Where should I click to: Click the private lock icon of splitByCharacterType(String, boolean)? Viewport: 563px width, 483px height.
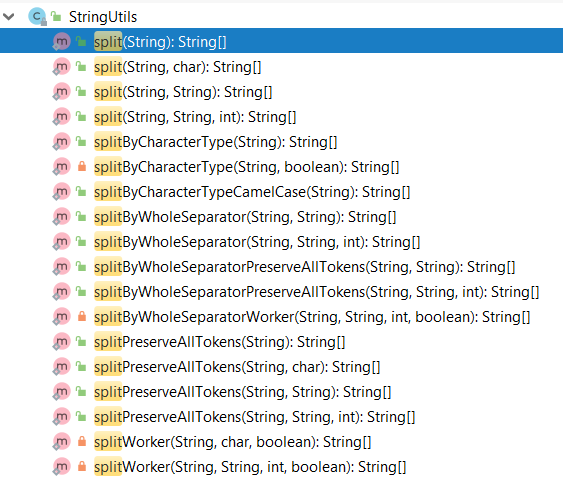[x=82, y=167]
